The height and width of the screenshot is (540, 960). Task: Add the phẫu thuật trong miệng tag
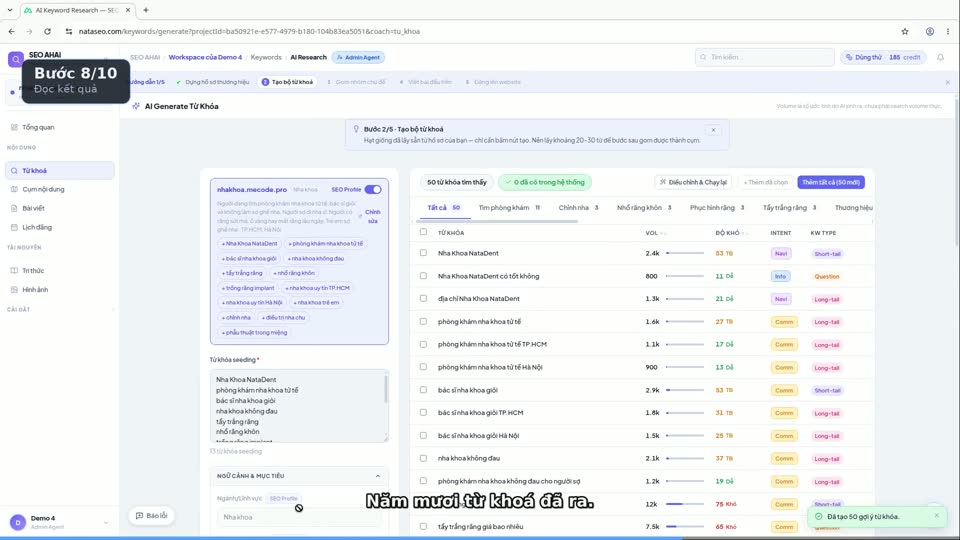(x=254, y=332)
